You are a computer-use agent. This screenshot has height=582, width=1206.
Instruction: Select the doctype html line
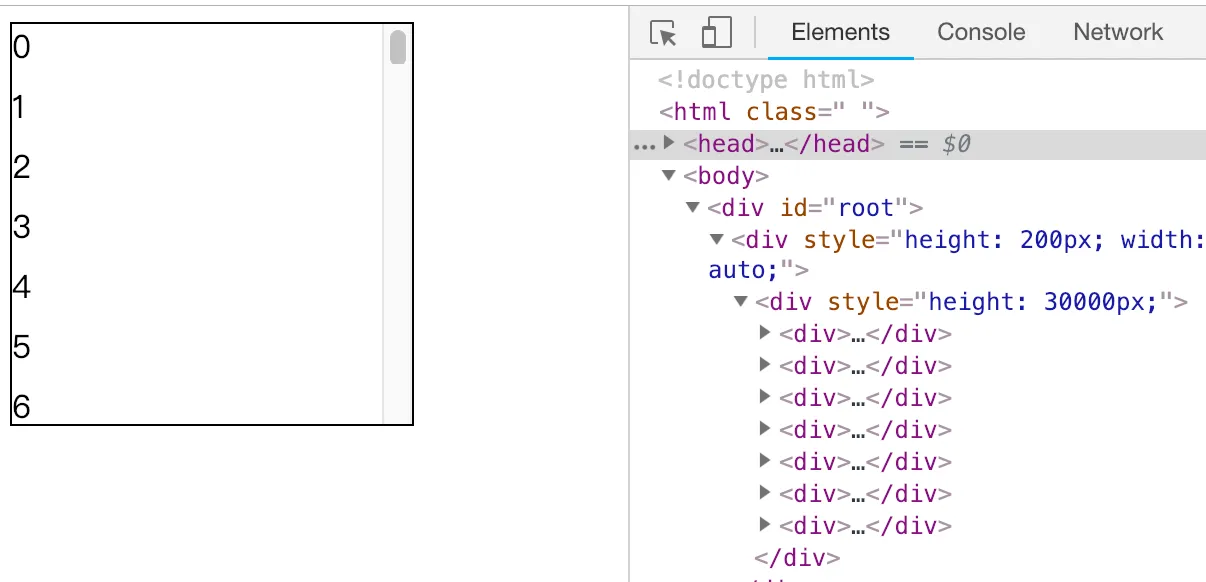click(767, 80)
